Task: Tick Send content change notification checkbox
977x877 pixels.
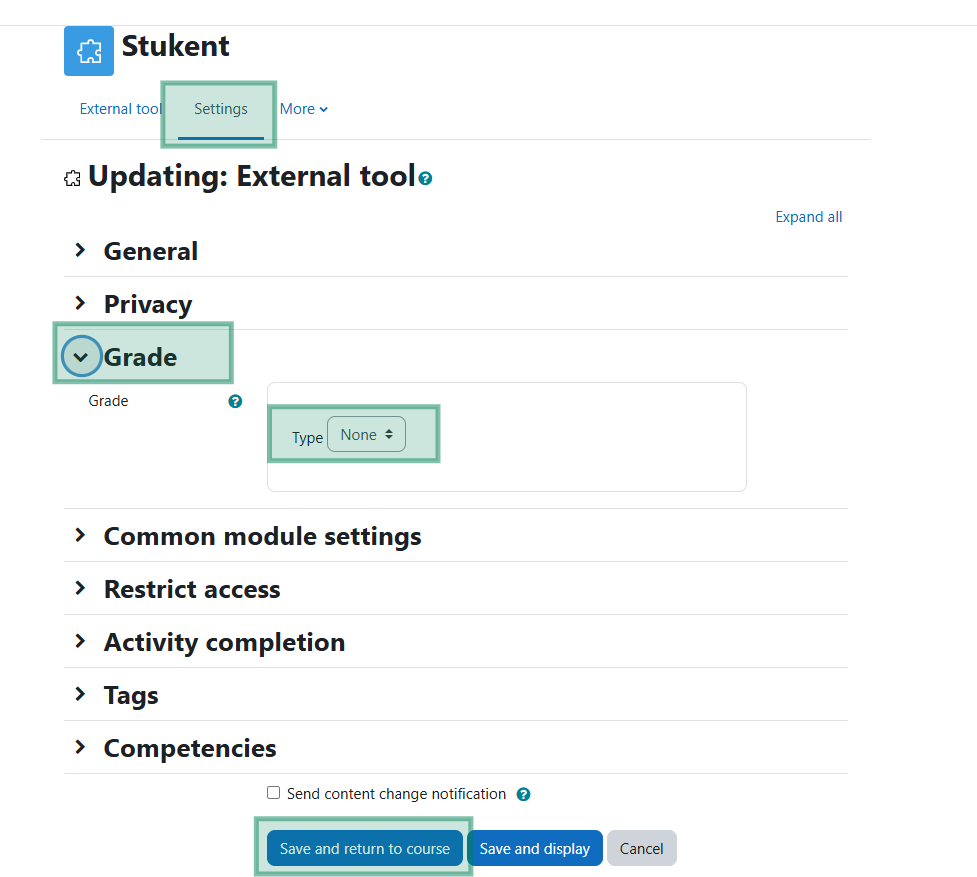Action: pyautogui.click(x=274, y=792)
